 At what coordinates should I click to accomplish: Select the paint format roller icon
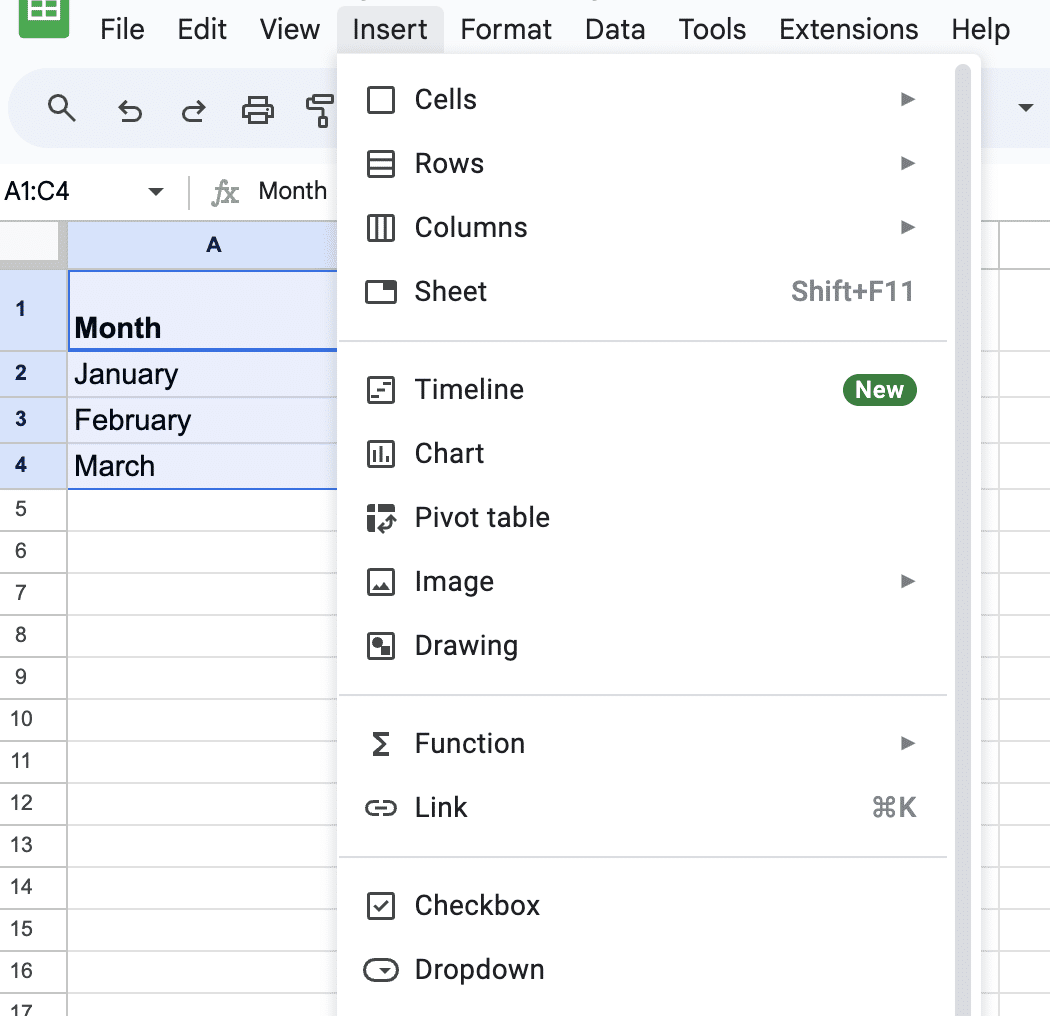tap(320, 110)
